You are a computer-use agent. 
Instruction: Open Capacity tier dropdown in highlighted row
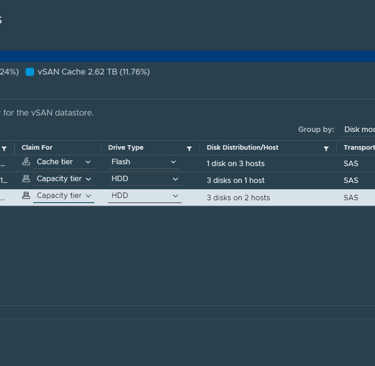point(63,196)
